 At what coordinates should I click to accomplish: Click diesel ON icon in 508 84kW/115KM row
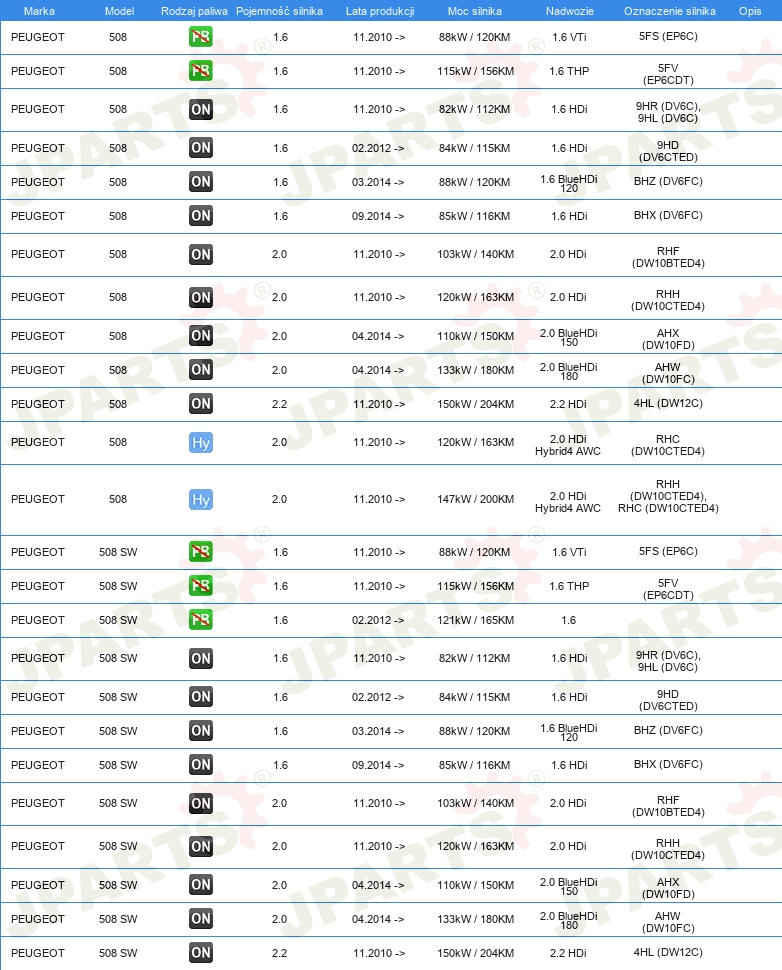click(x=200, y=148)
